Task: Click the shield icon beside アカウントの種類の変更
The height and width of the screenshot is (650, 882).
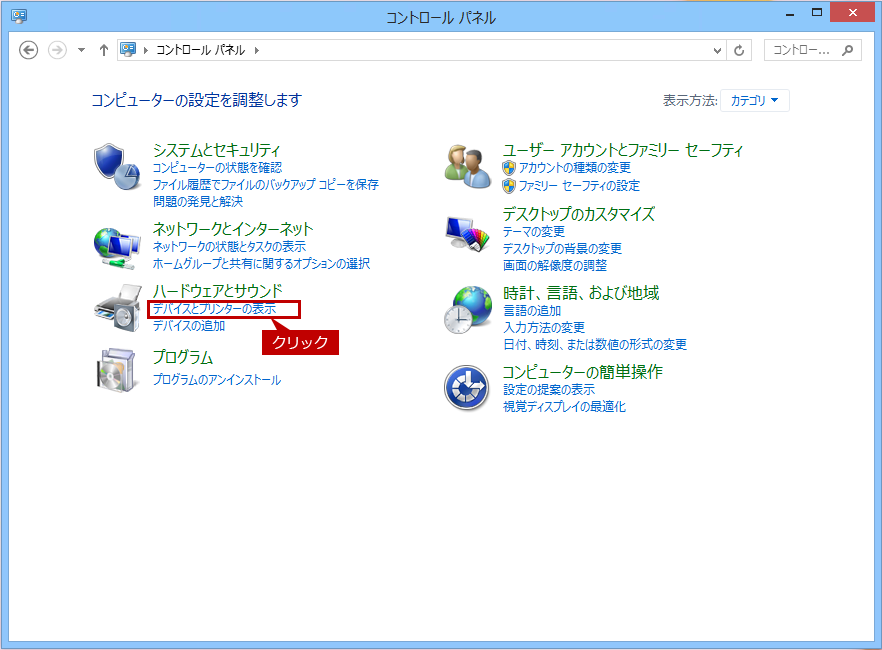Action: pos(508,168)
